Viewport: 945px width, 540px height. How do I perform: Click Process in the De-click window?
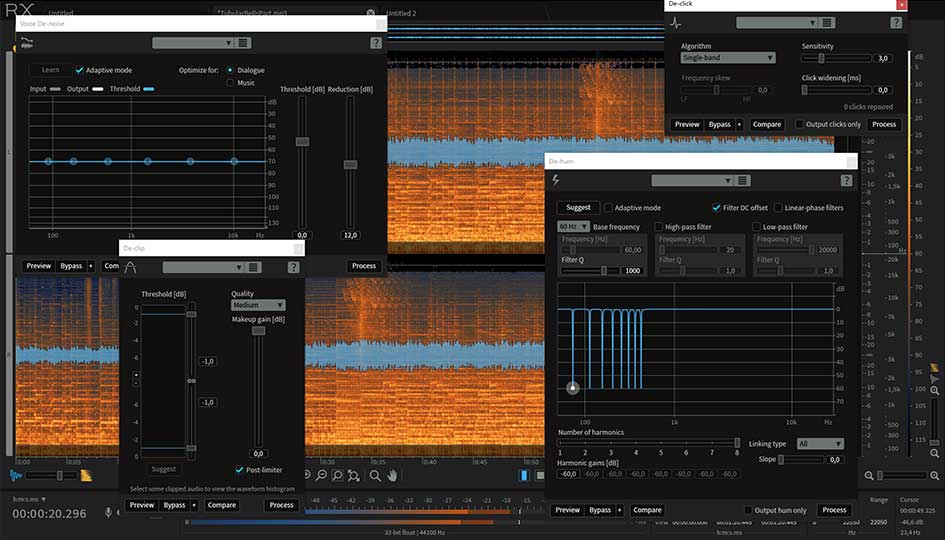(x=884, y=124)
